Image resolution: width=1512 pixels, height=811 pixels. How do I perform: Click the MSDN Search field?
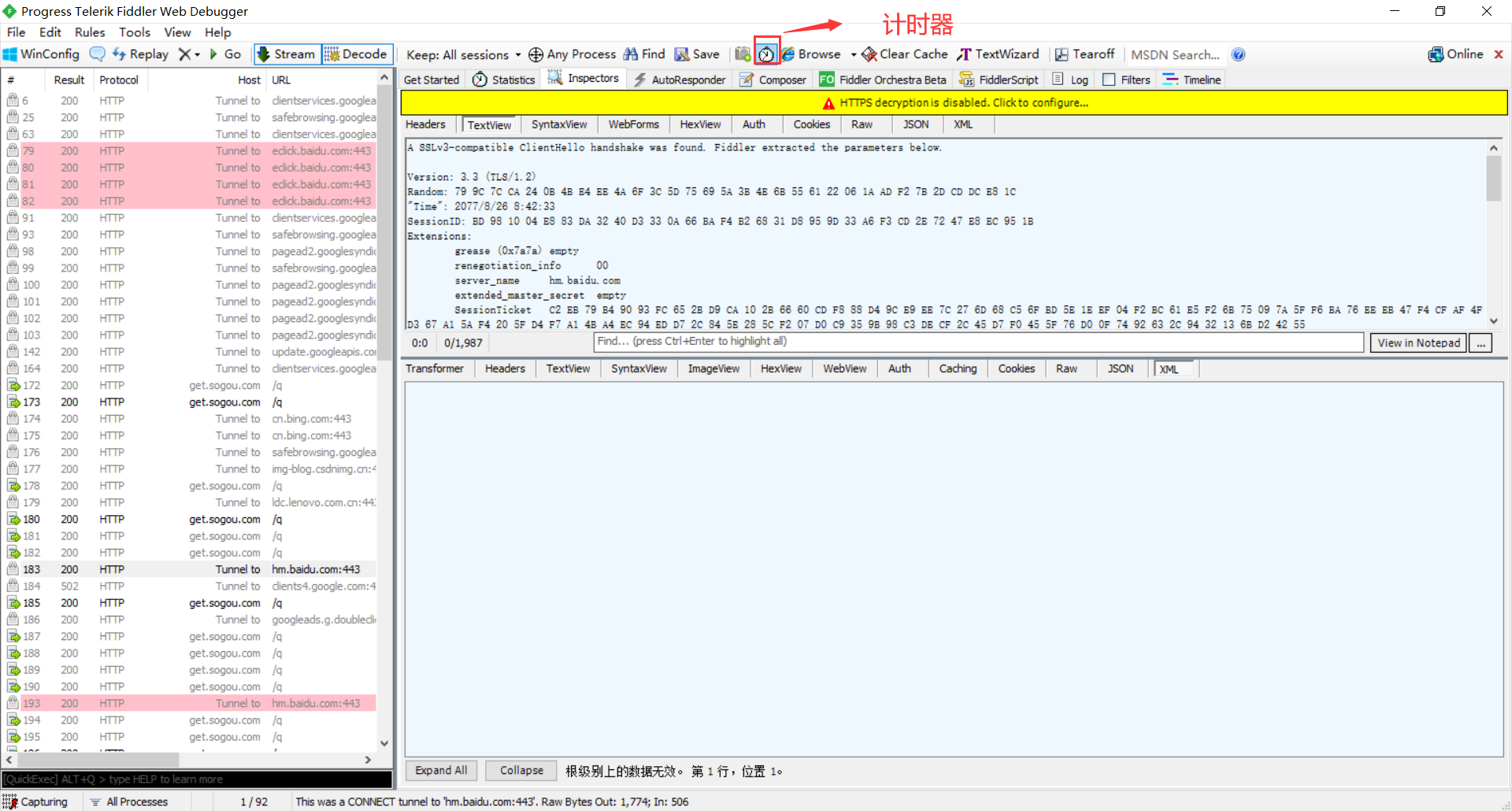click(x=1176, y=54)
